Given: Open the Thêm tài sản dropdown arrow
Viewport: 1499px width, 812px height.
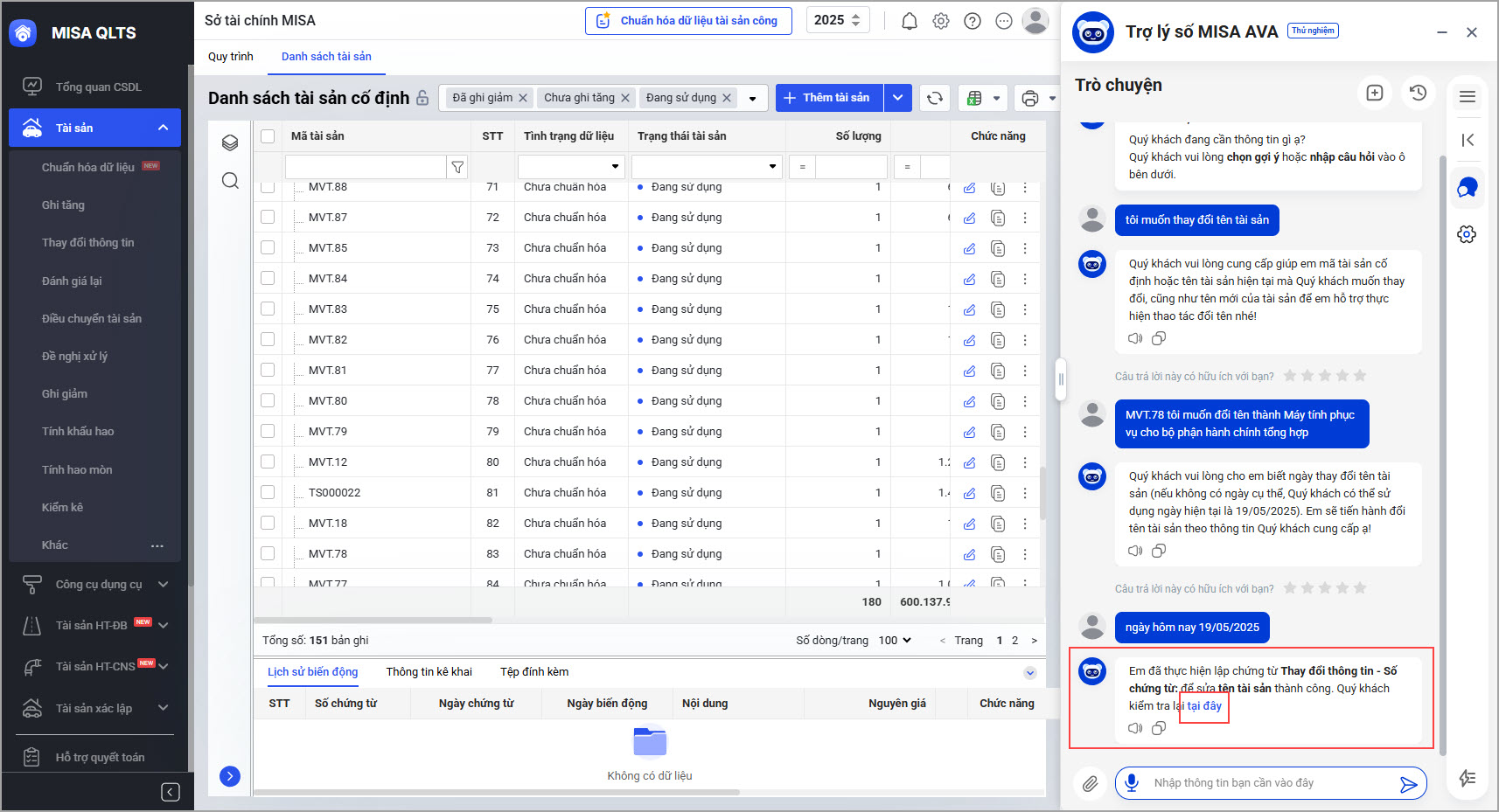Looking at the screenshot, I should pos(898,98).
